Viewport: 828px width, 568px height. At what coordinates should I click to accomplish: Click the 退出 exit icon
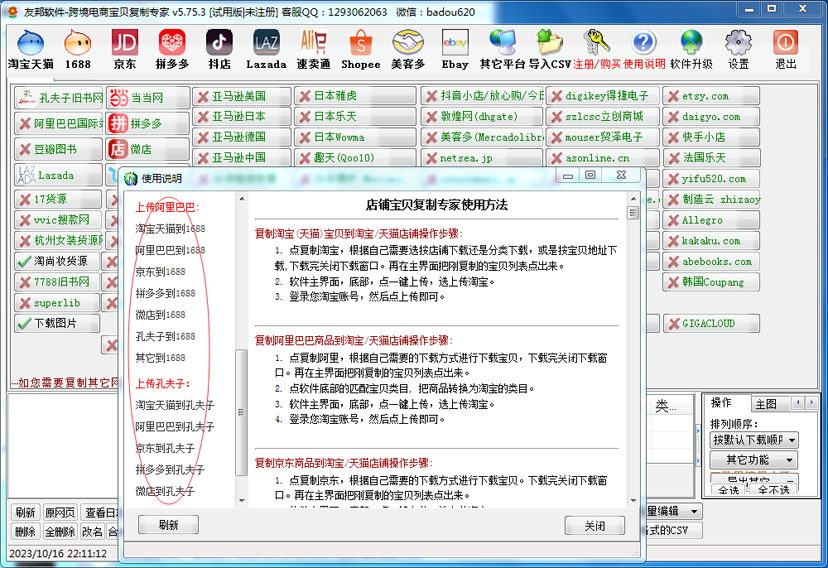coord(786,49)
